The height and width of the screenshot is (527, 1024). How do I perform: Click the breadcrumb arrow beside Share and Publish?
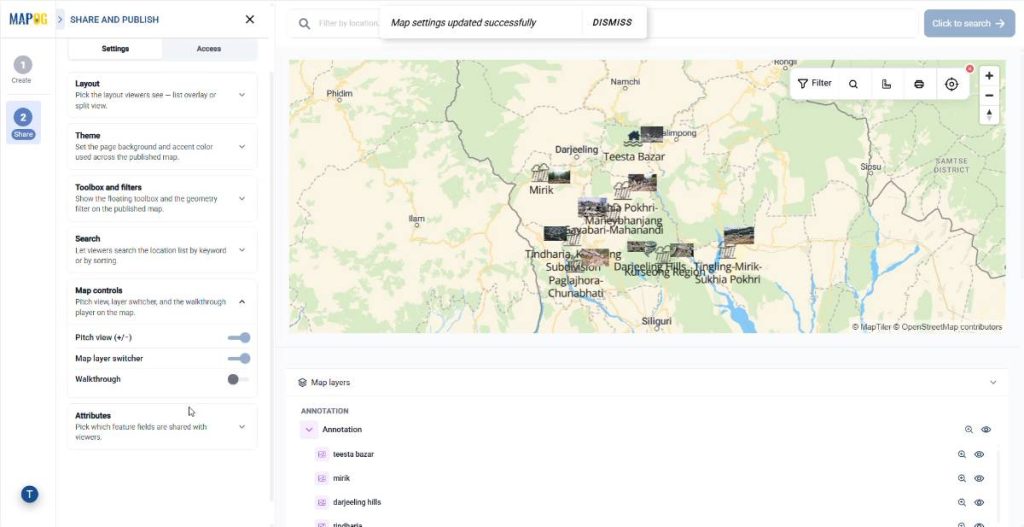pyautogui.click(x=60, y=20)
